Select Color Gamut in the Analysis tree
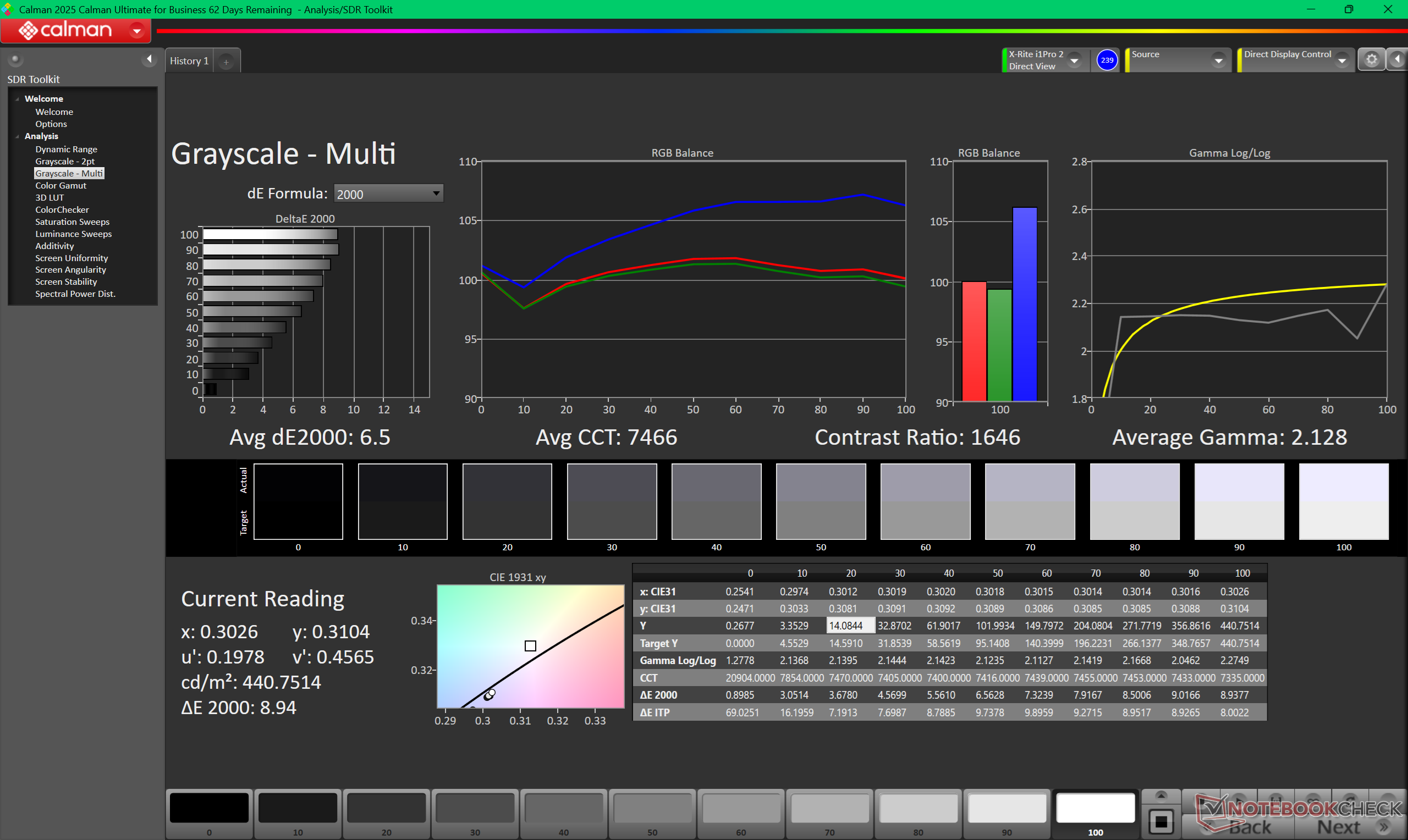The width and height of the screenshot is (1408, 840). click(61, 186)
